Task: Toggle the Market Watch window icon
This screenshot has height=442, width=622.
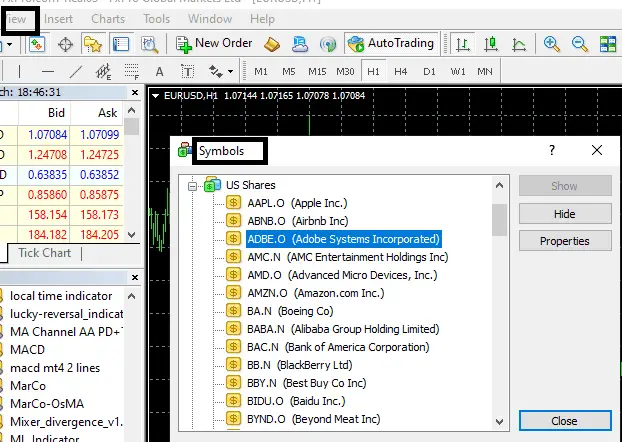Action: [x=37, y=44]
